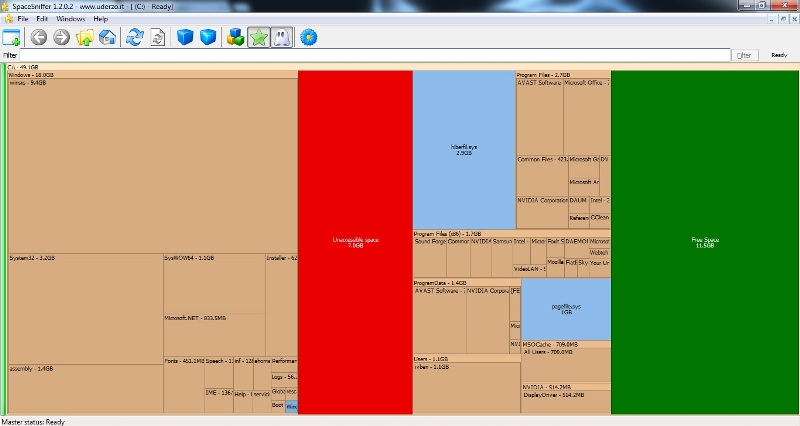The width and height of the screenshot is (800, 426).
Task: Select the red Unaccessible space block
Action: tap(355, 241)
